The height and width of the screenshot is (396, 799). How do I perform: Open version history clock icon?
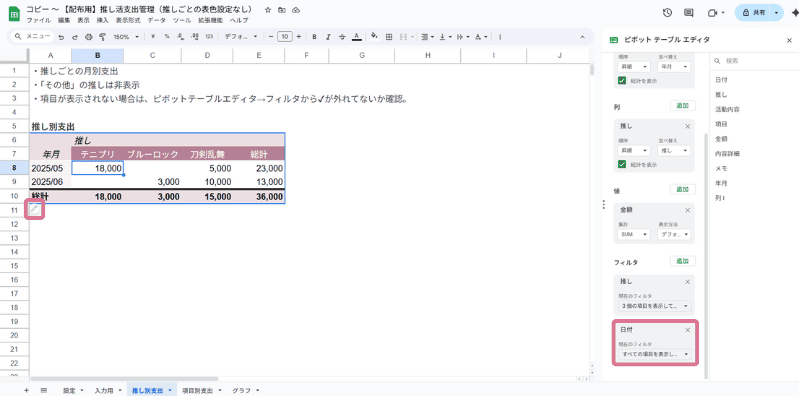pyautogui.click(x=667, y=13)
